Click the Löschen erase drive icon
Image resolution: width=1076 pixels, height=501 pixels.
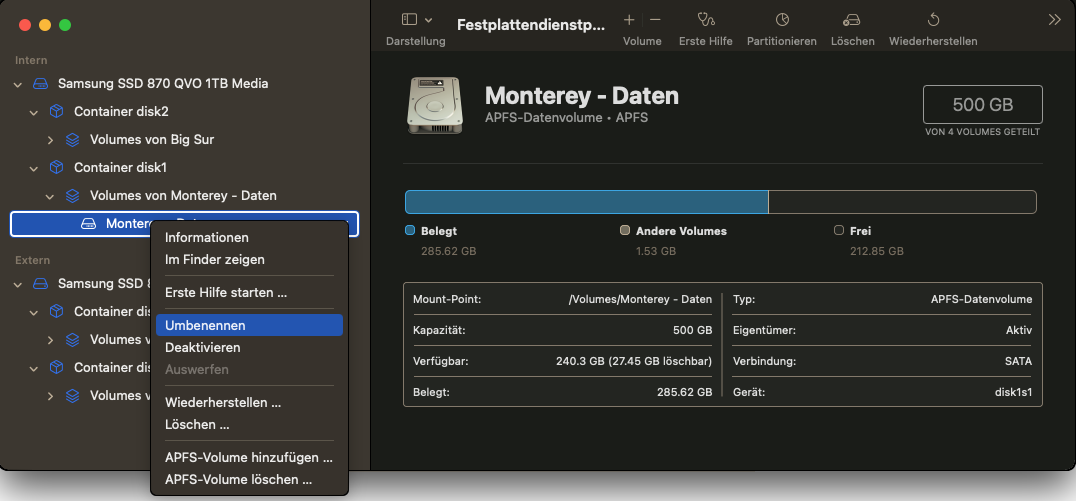pyautogui.click(x=852, y=20)
